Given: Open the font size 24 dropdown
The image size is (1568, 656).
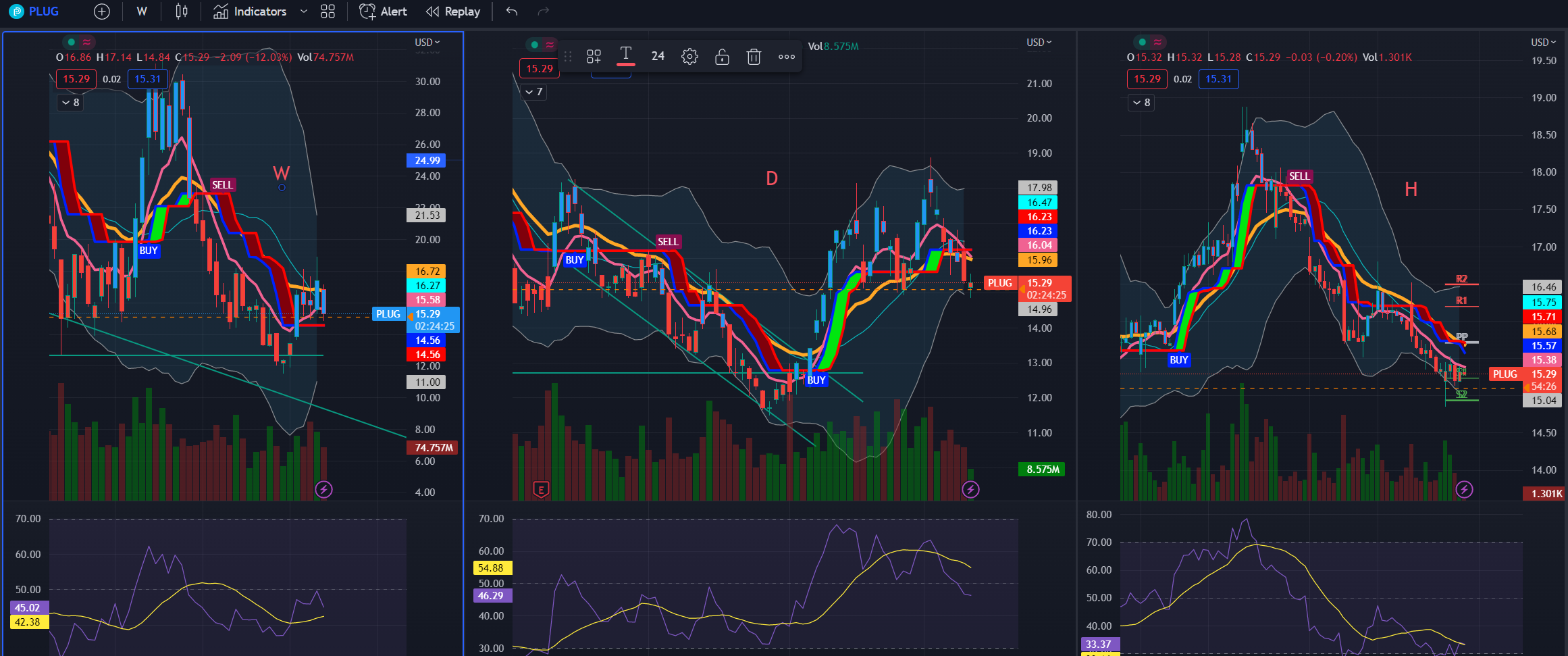Looking at the screenshot, I should click(x=658, y=57).
